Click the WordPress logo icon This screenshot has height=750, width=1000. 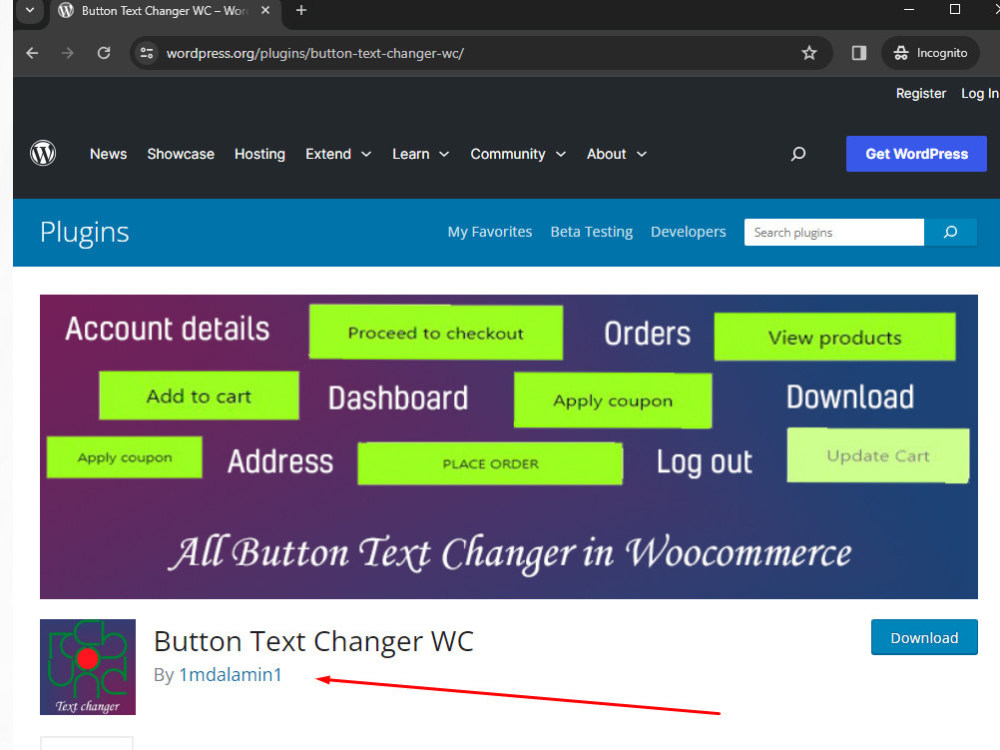pyautogui.click(x=43, y=154)
